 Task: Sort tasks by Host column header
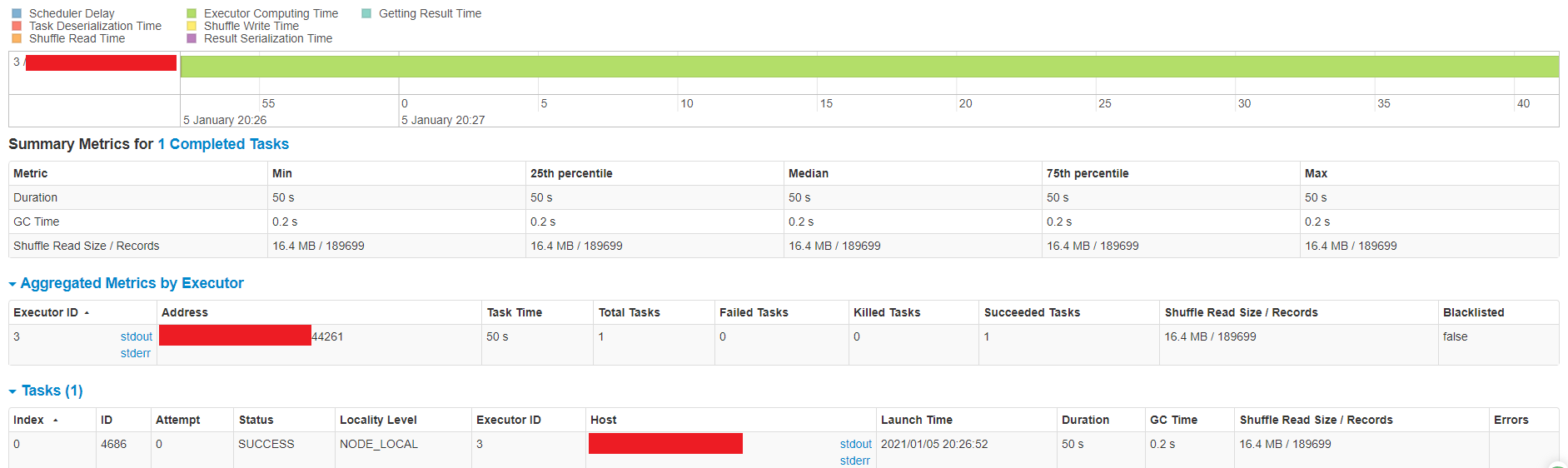[x=604, y=420]
